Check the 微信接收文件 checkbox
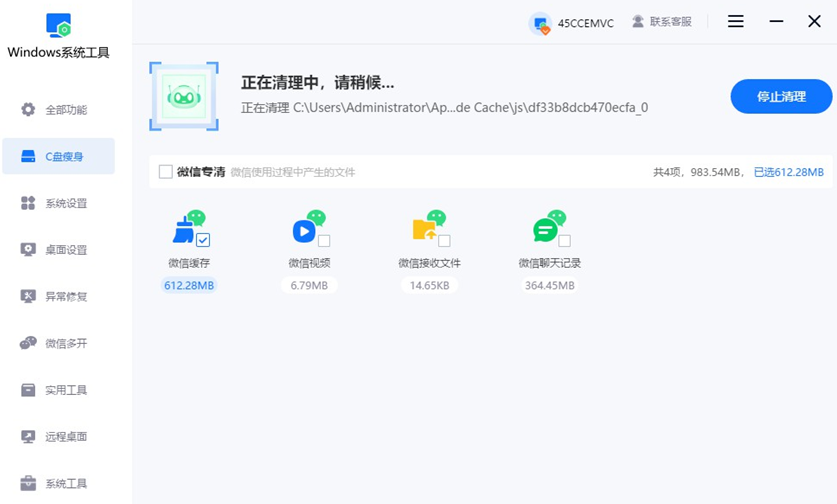 [444, 241]
